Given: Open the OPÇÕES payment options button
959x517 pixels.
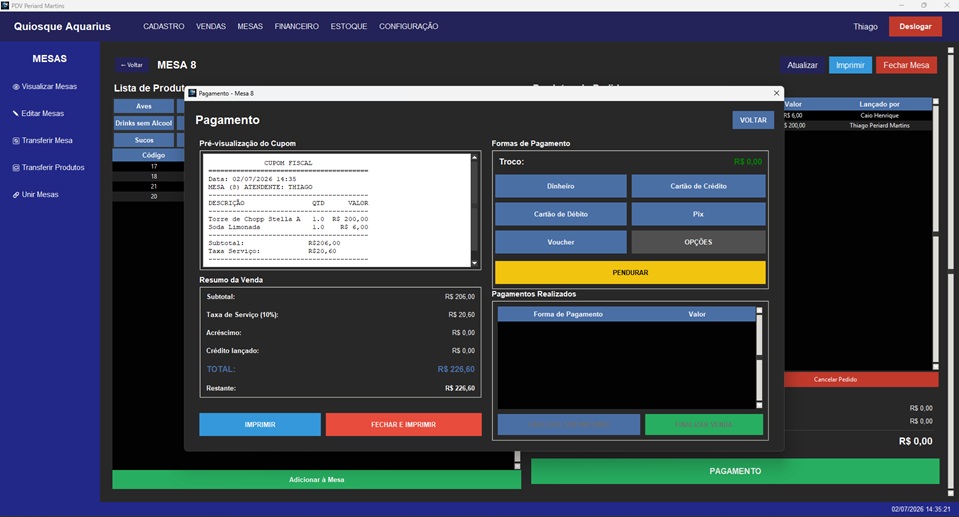Looking at the screenshot, I should click(x=698, y=242).
